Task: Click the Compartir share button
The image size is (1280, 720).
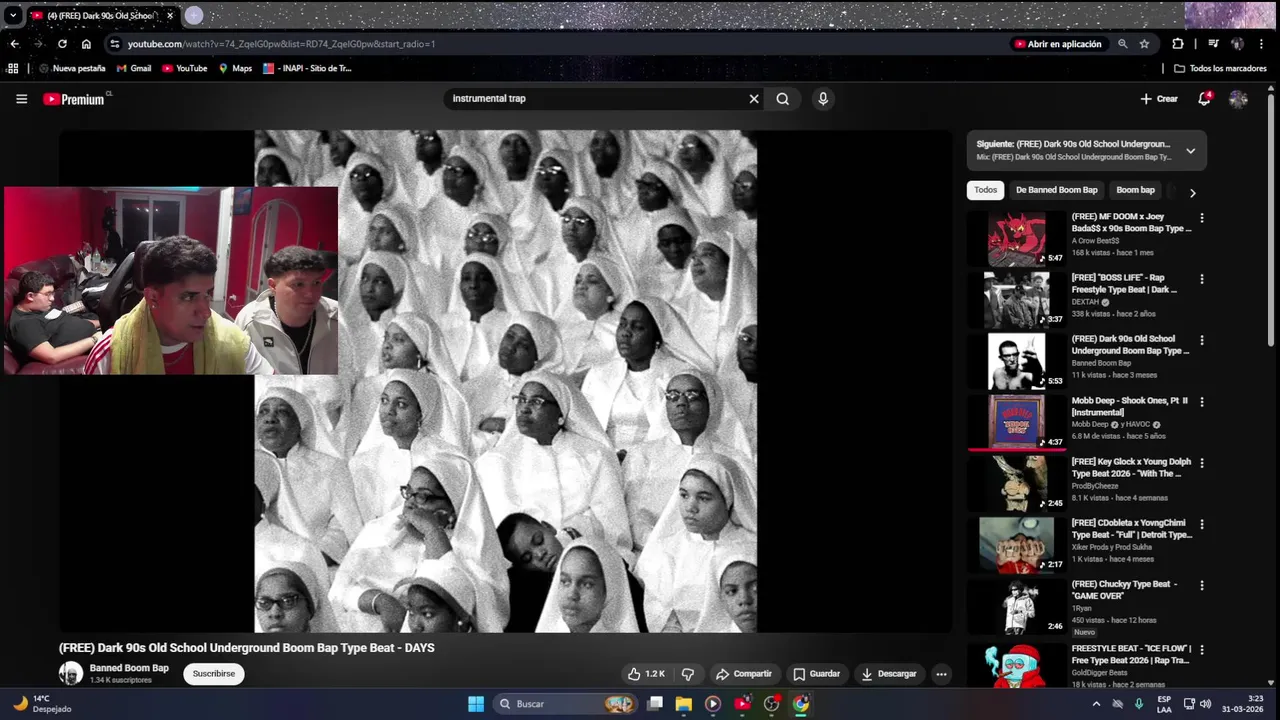Action: [x=744, y=674]
